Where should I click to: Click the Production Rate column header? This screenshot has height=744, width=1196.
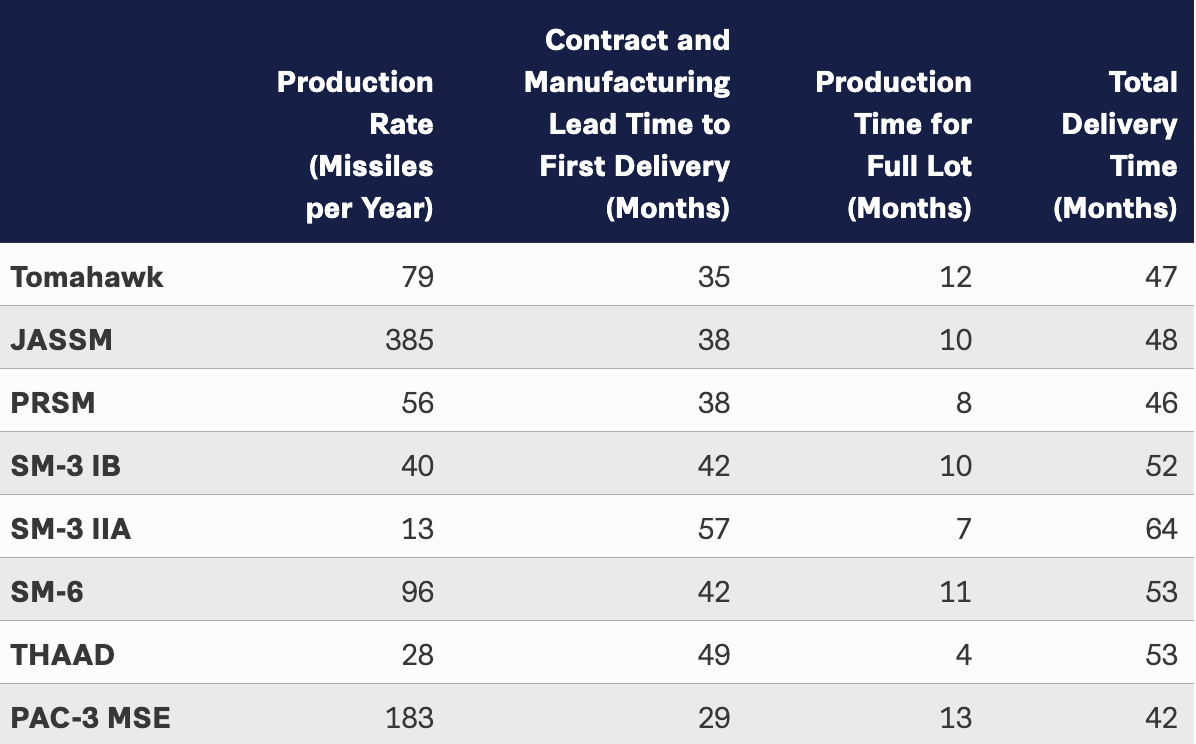pos(355,144)
